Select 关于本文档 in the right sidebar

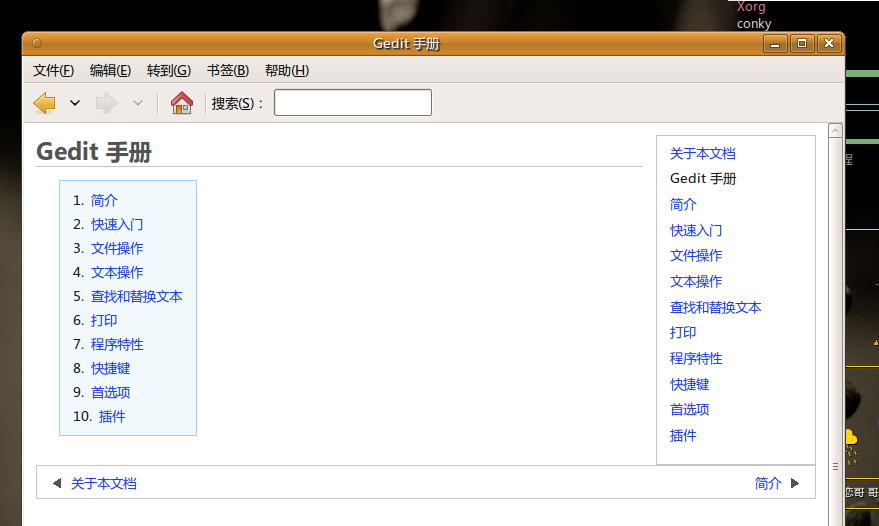702,154
